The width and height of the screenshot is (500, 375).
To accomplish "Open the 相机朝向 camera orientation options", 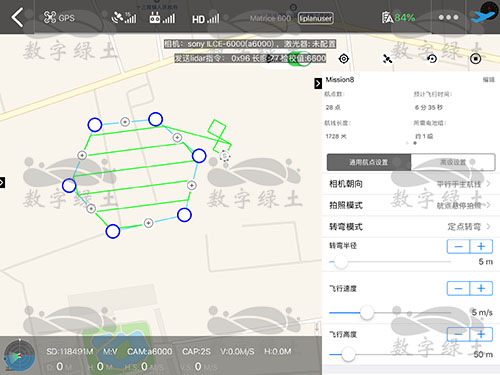I will (x=411, y=184).
